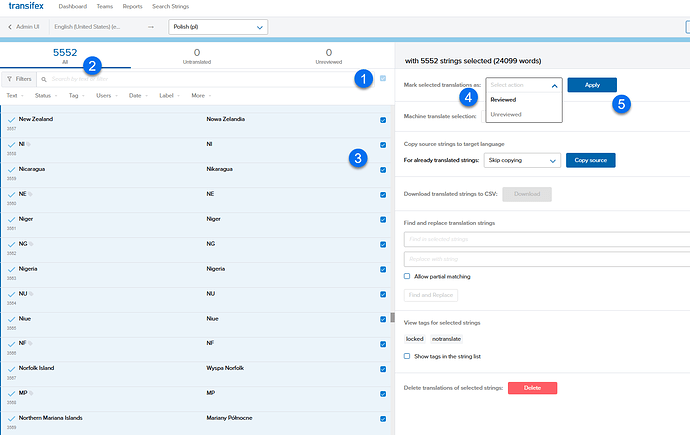Click the Copy source button
The height and width of the screenshot is (435, 690).
tap(591, 161)
